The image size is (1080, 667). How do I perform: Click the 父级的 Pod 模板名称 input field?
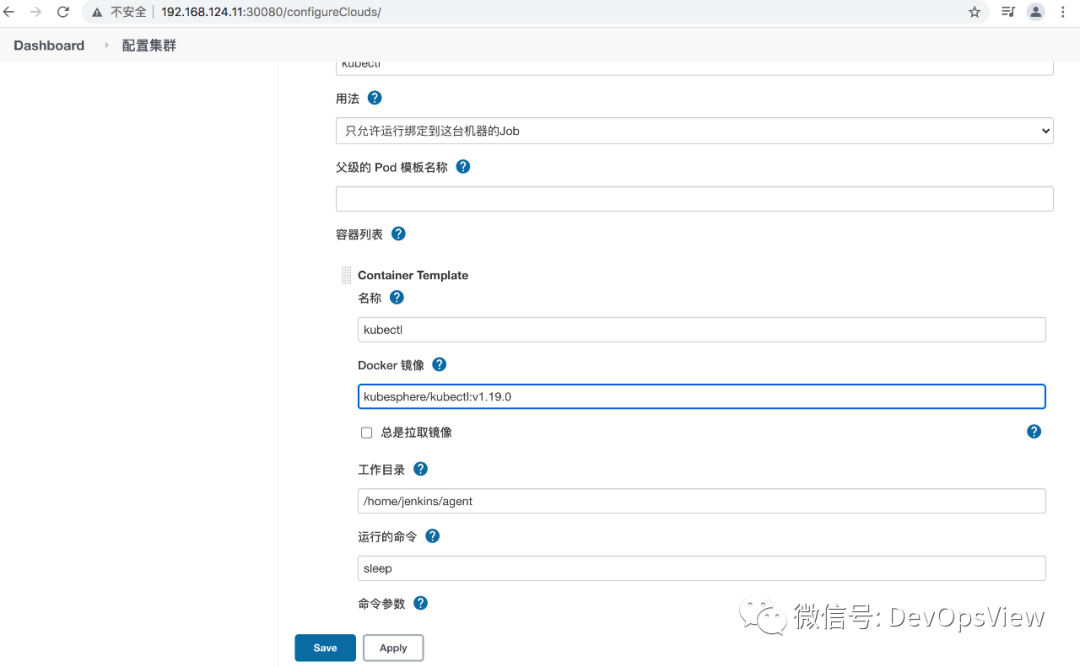(x=694, y=199)
